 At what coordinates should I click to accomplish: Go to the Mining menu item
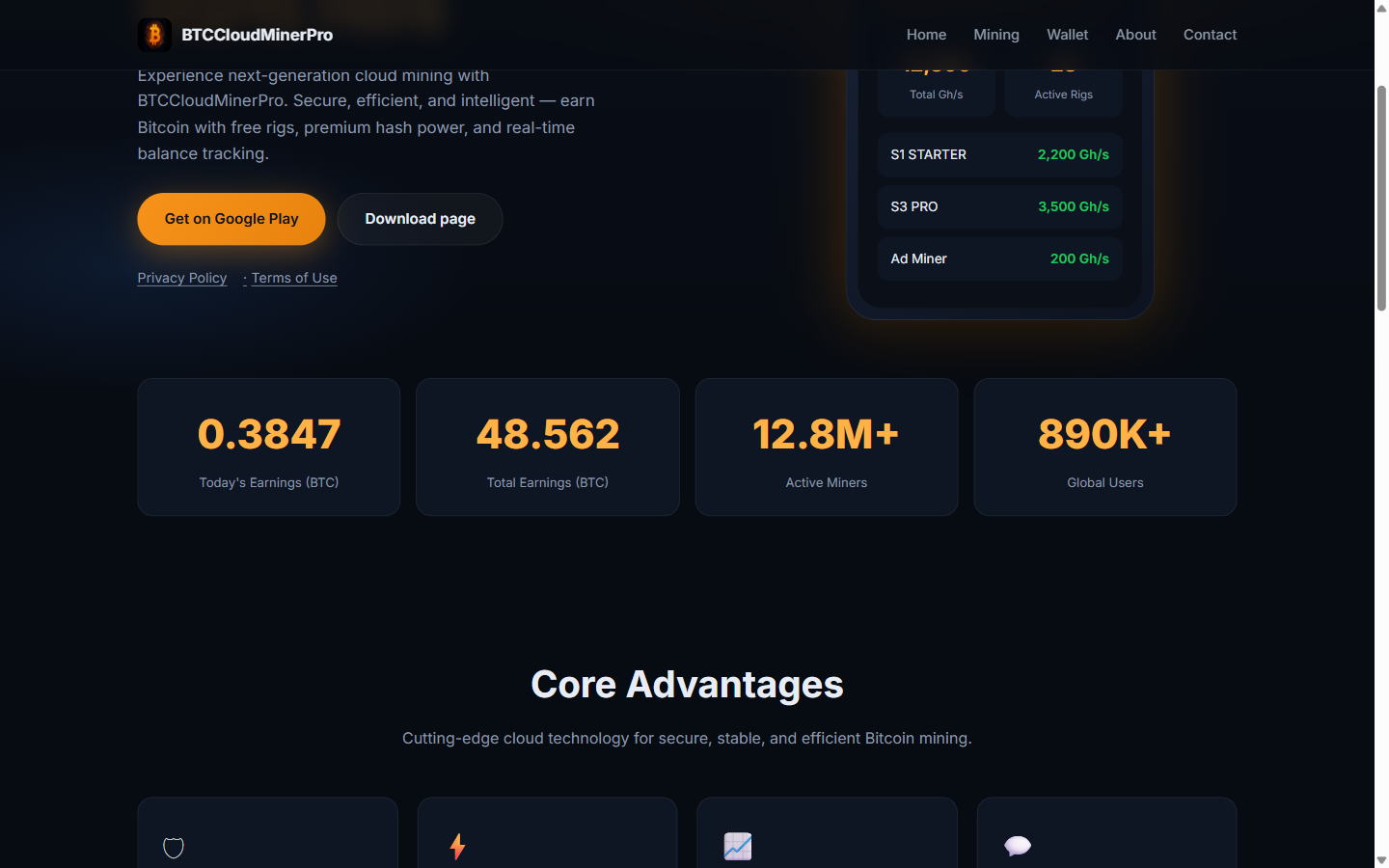[996, 35]
